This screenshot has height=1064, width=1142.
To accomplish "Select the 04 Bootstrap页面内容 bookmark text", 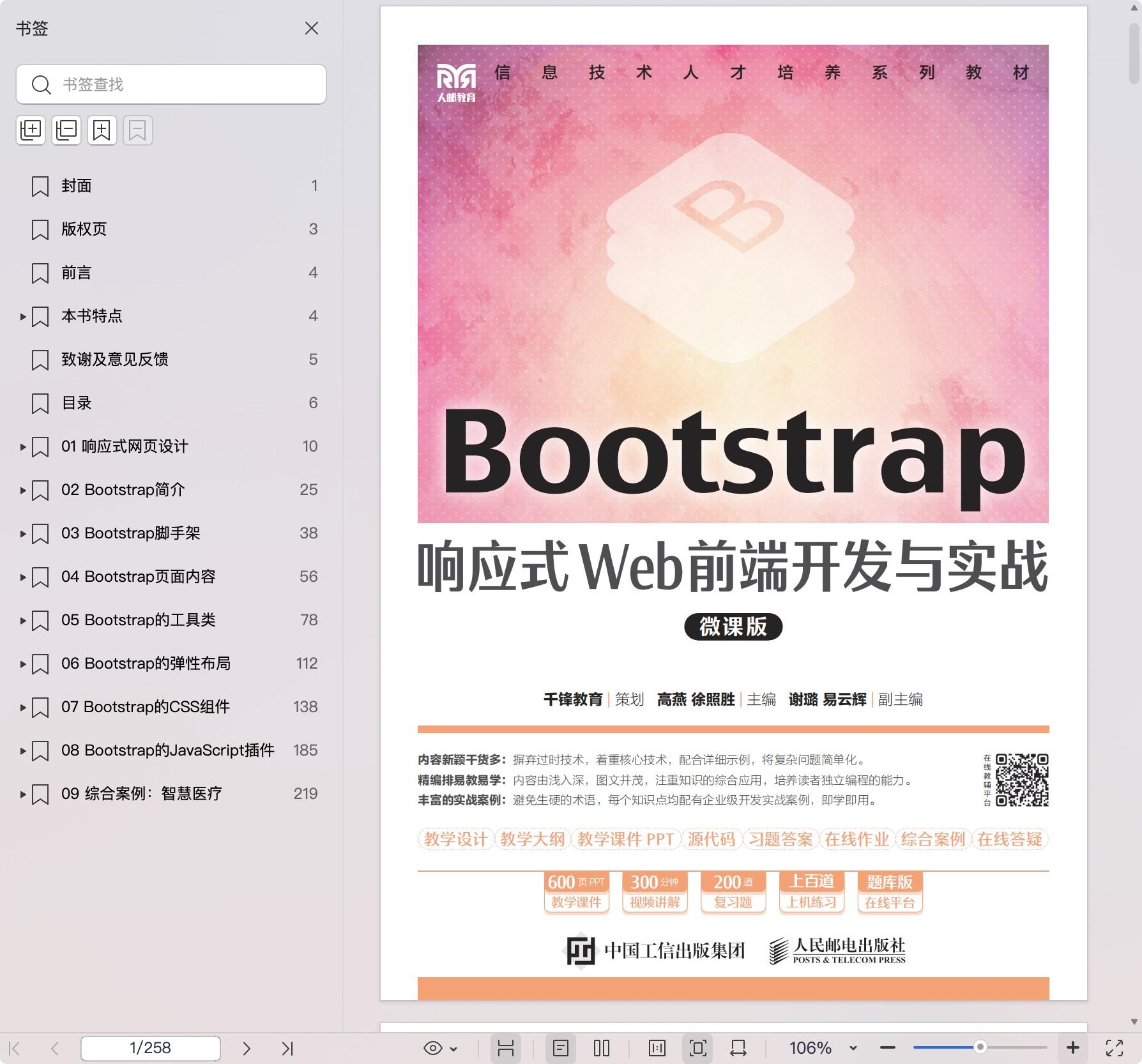I will point(139,577).
